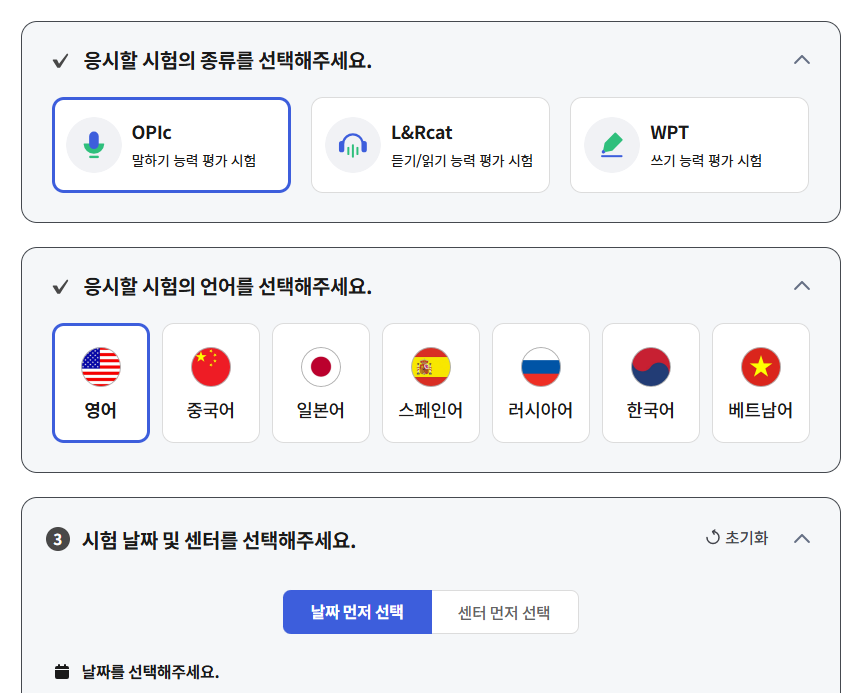Reset selections with 초기화 button
Viewport: 856px width, 693px height.
(x=737, y=538)
